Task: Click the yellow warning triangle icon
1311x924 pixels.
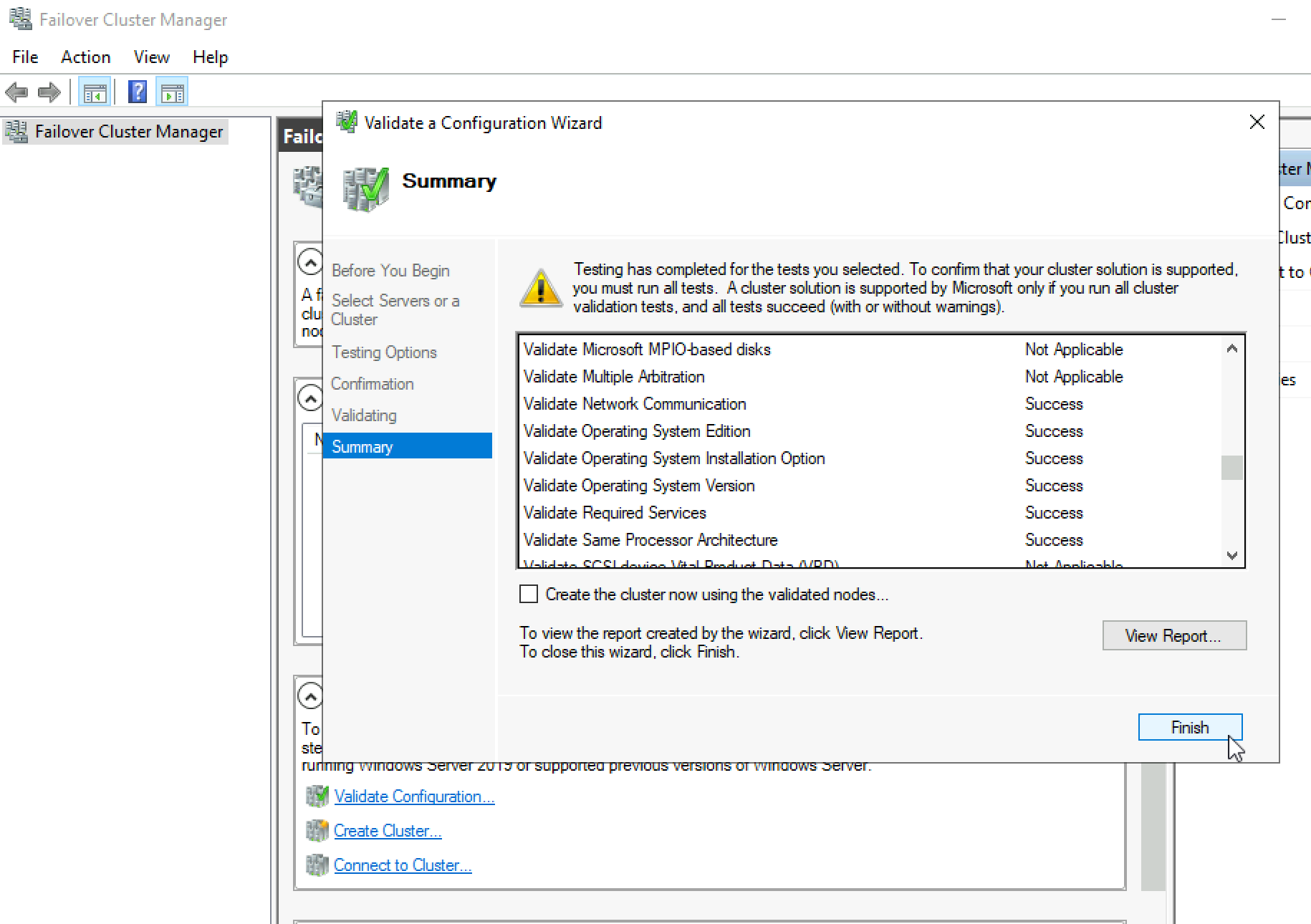Action: (x=541, y=288)
